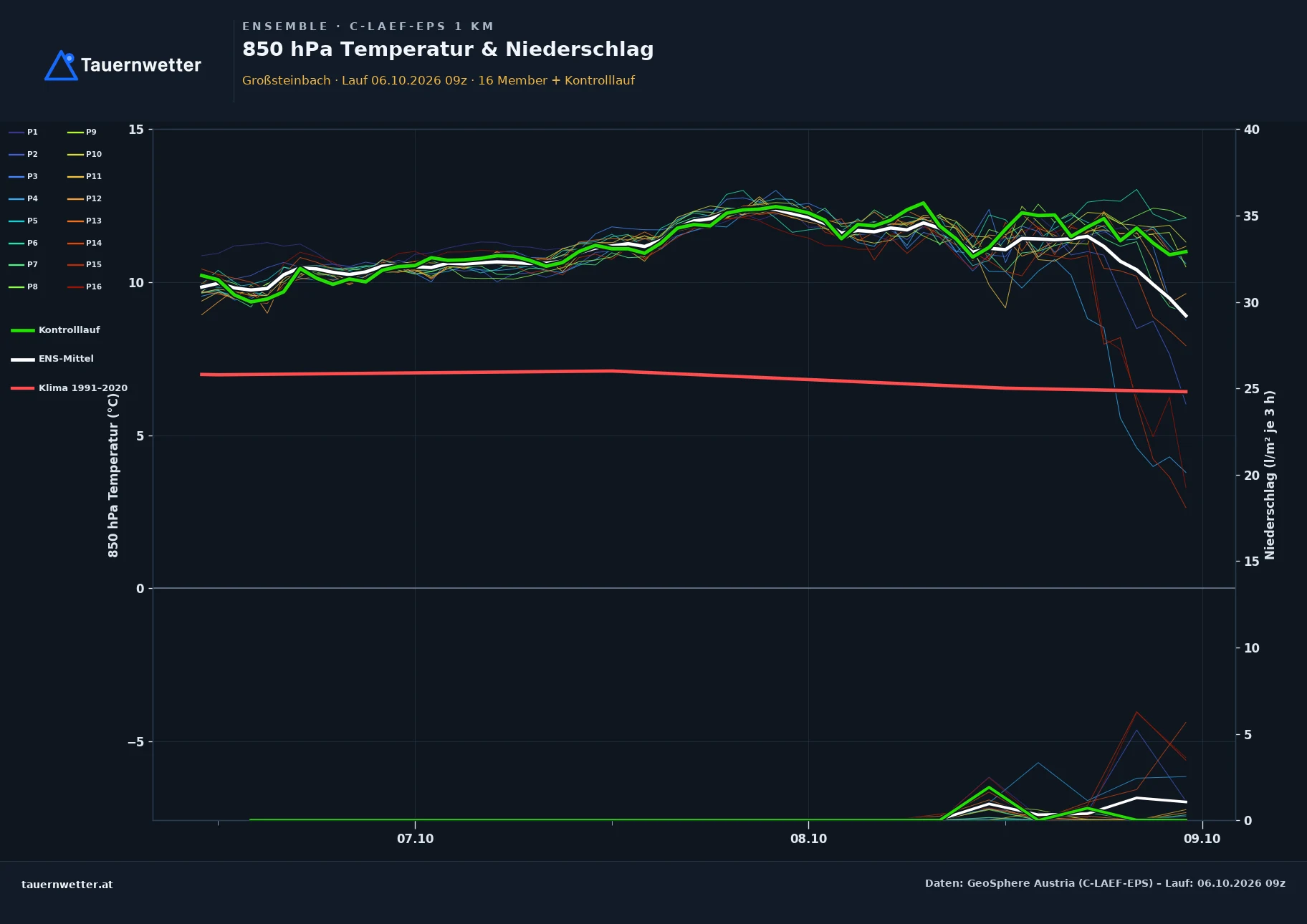1307x924 pixels.
Task: Select the P9 legend entry
Action: (82, 132)
